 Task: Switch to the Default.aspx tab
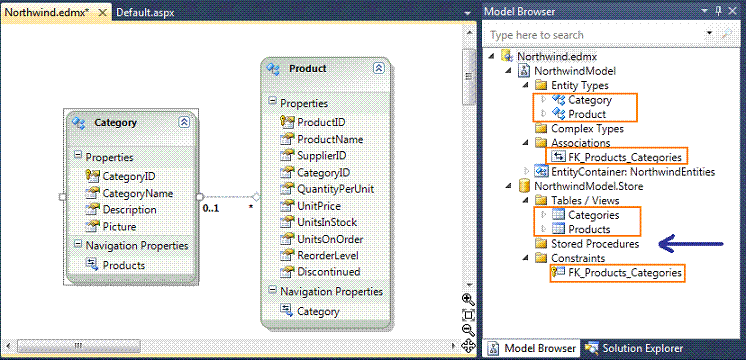[145, 13]
